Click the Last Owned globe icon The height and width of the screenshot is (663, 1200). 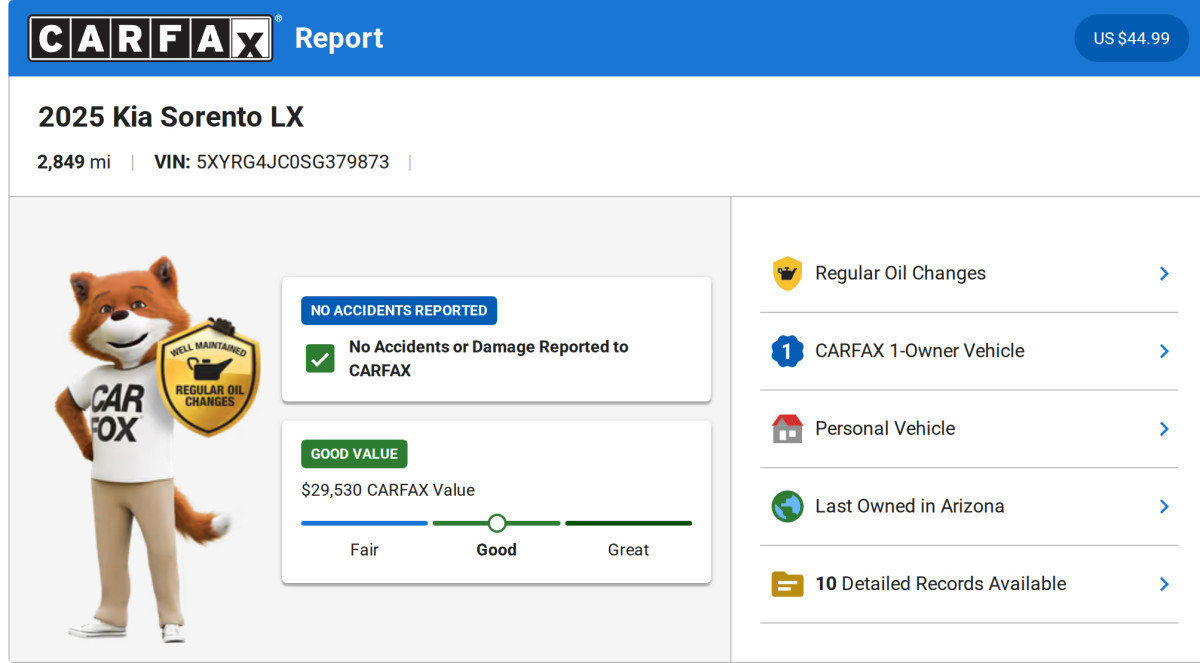[x=787, y=506]
